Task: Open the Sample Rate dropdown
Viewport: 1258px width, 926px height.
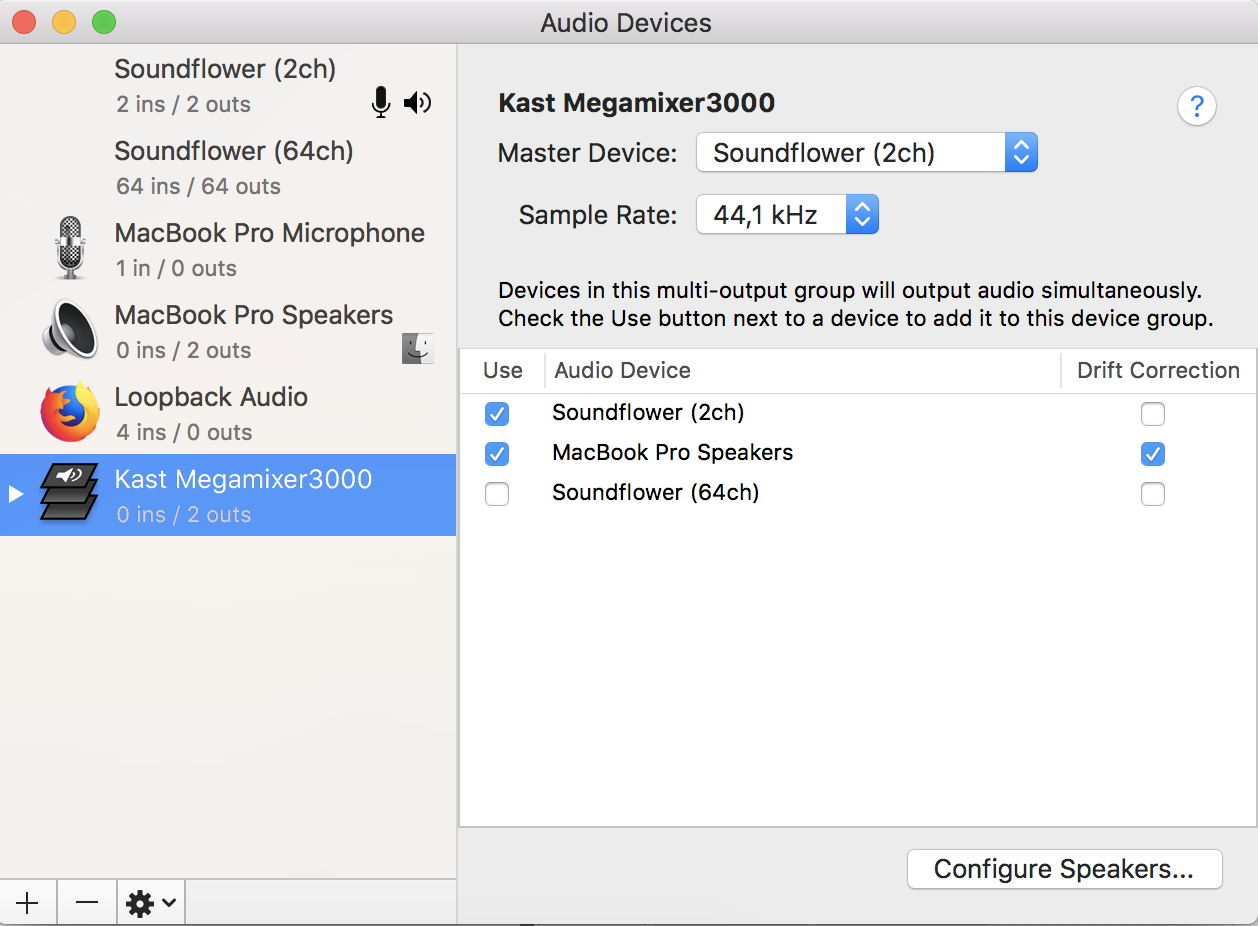Action: pos(786,215)
